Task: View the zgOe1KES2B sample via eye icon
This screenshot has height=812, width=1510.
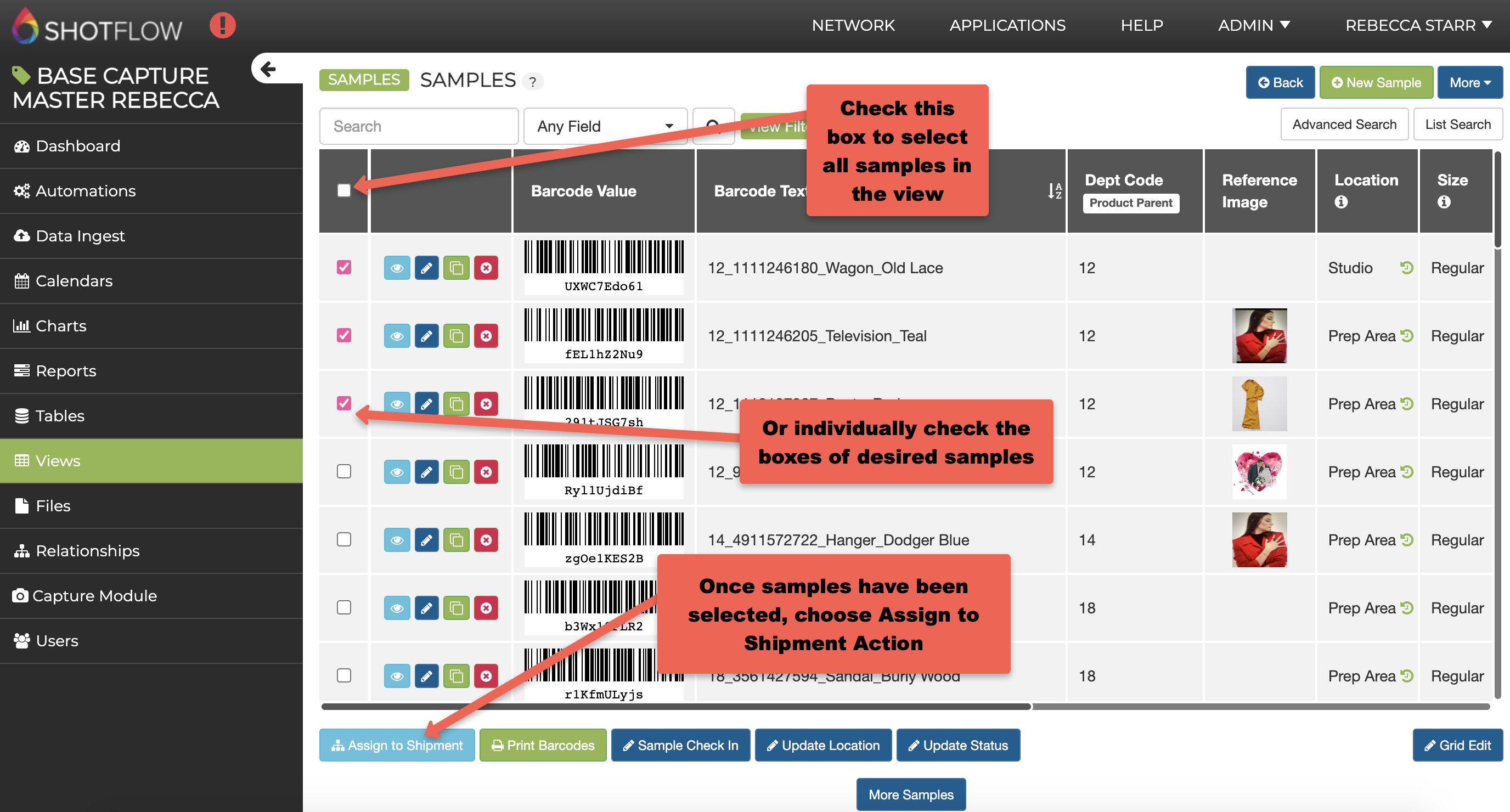Action: click(x=397, y=540)
